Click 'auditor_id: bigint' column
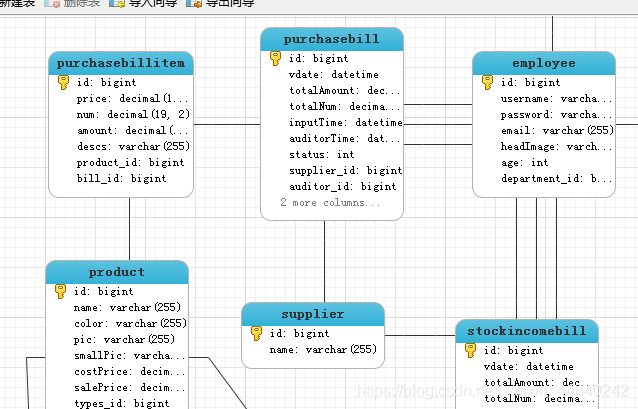The width and height of the screenshot is (638, 409). [343, 187]
